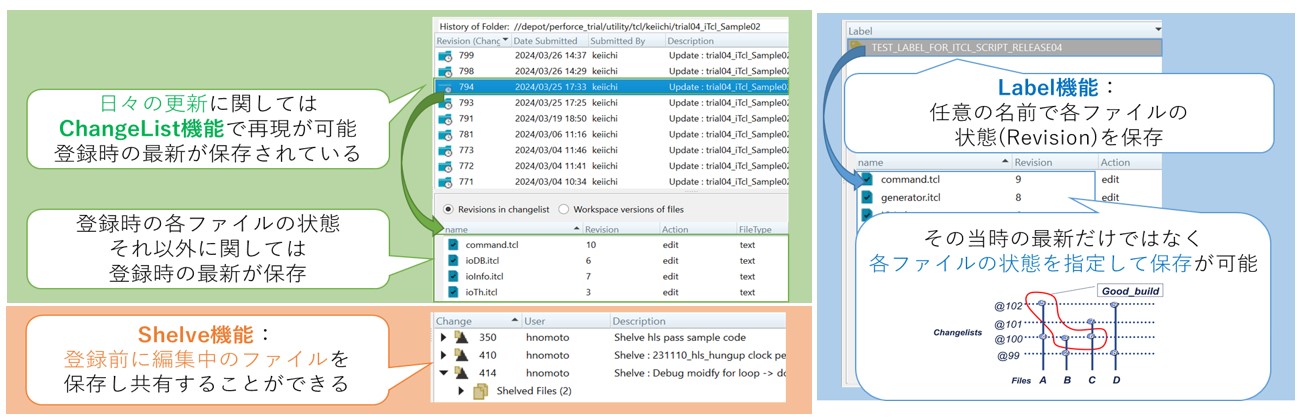Select revision row dated 2024/03/25 17:33

pos(611,88)
